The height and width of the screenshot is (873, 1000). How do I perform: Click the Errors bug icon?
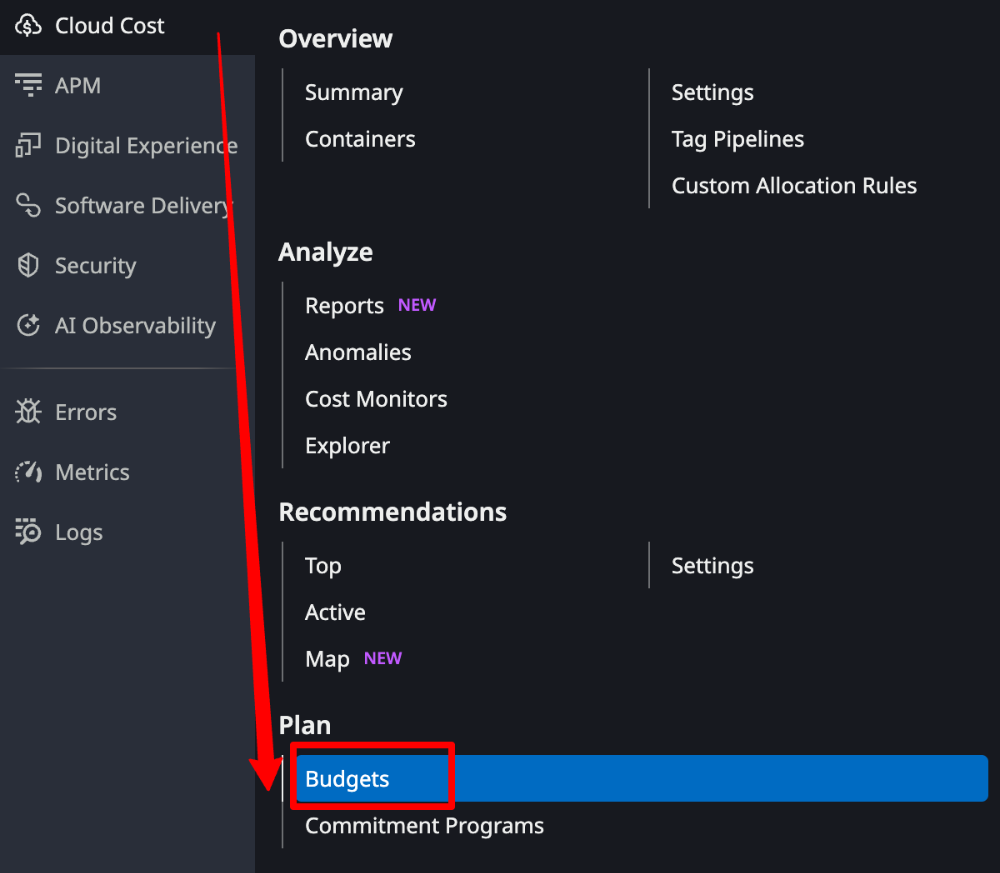pos(28,412)
